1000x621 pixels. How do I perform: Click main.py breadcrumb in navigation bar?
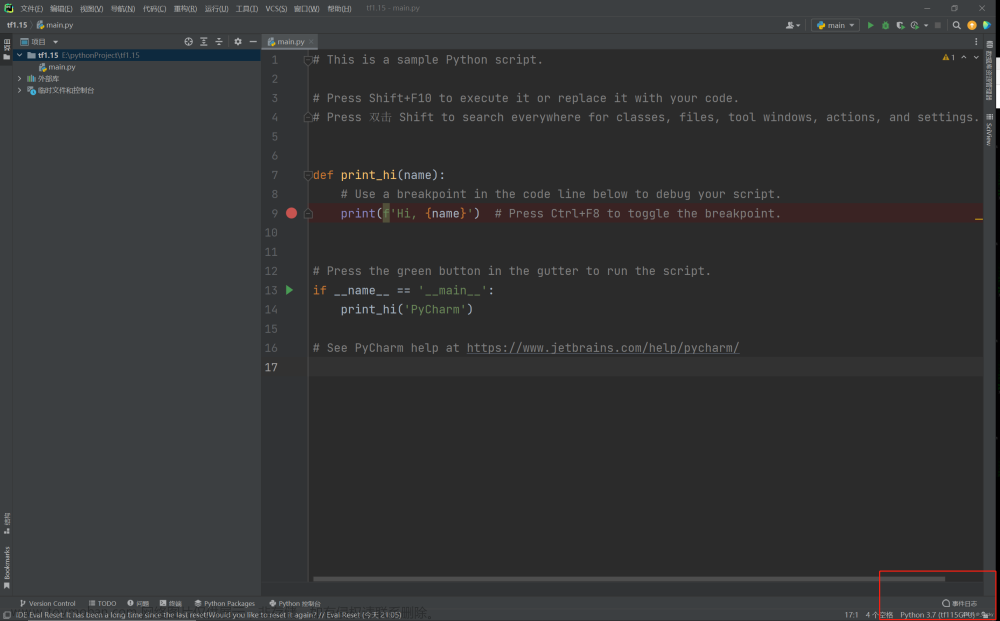tap(55, 25)
